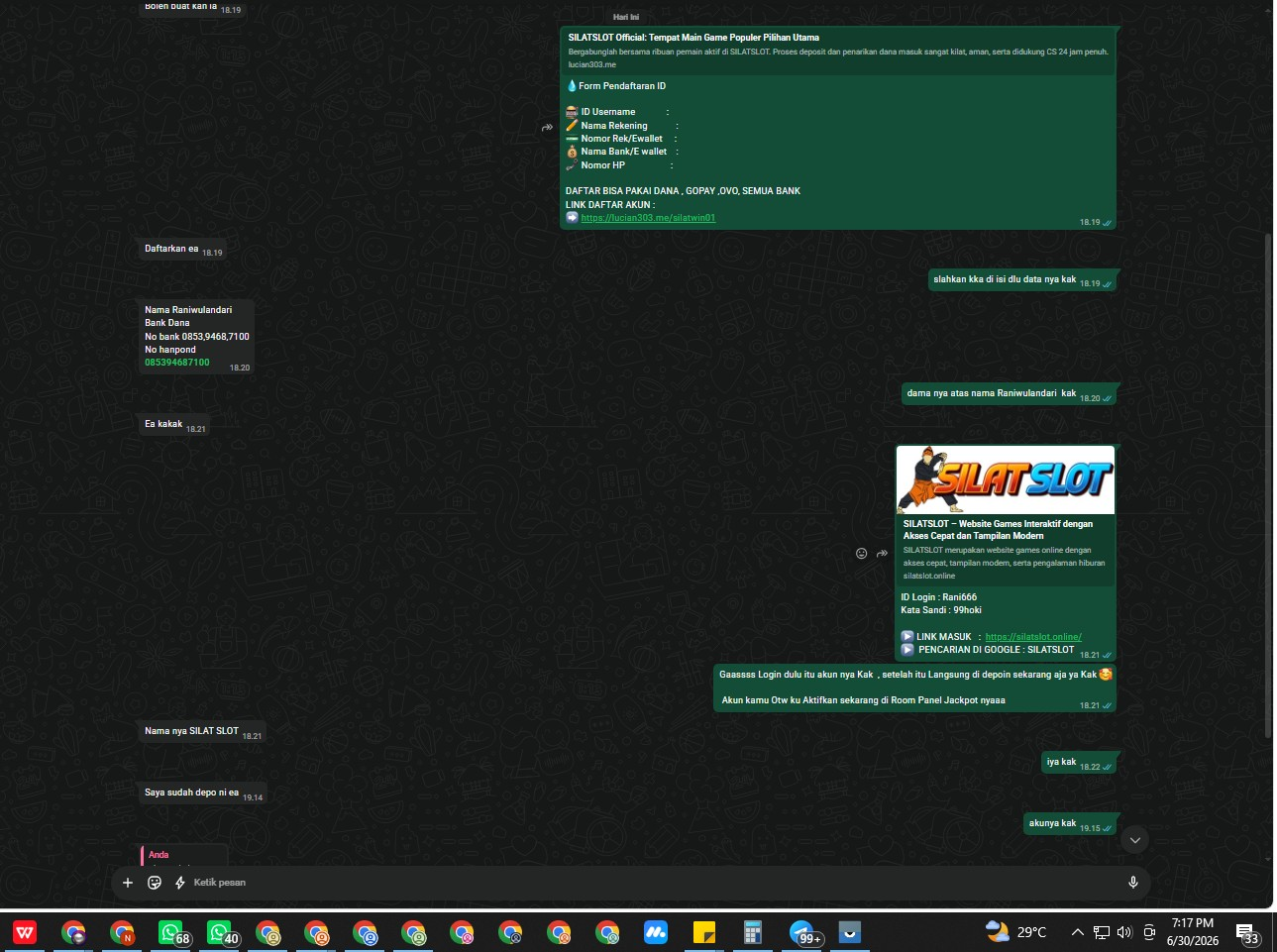Open the silatslot.online login link

(x=1033, y=637)
